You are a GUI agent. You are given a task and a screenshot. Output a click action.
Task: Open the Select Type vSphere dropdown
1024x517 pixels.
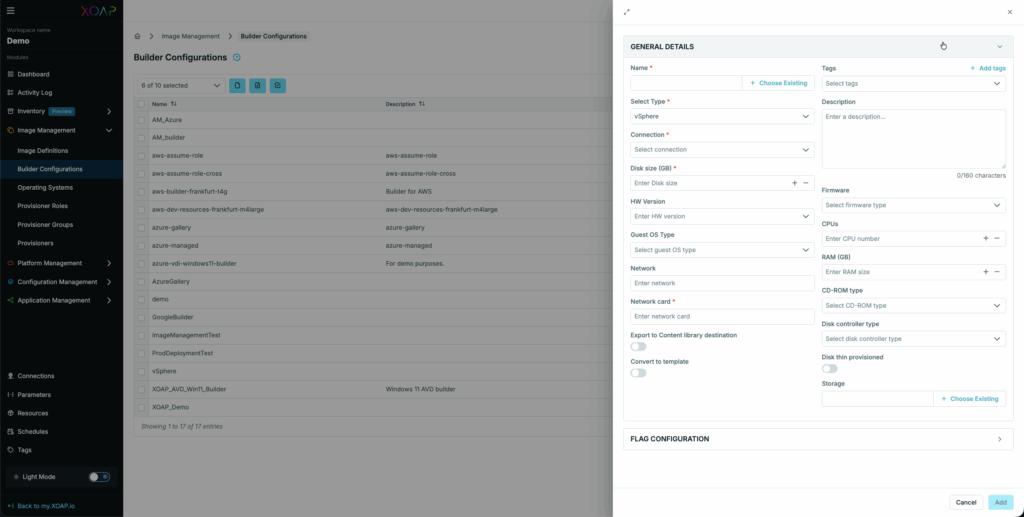(722, 116)
